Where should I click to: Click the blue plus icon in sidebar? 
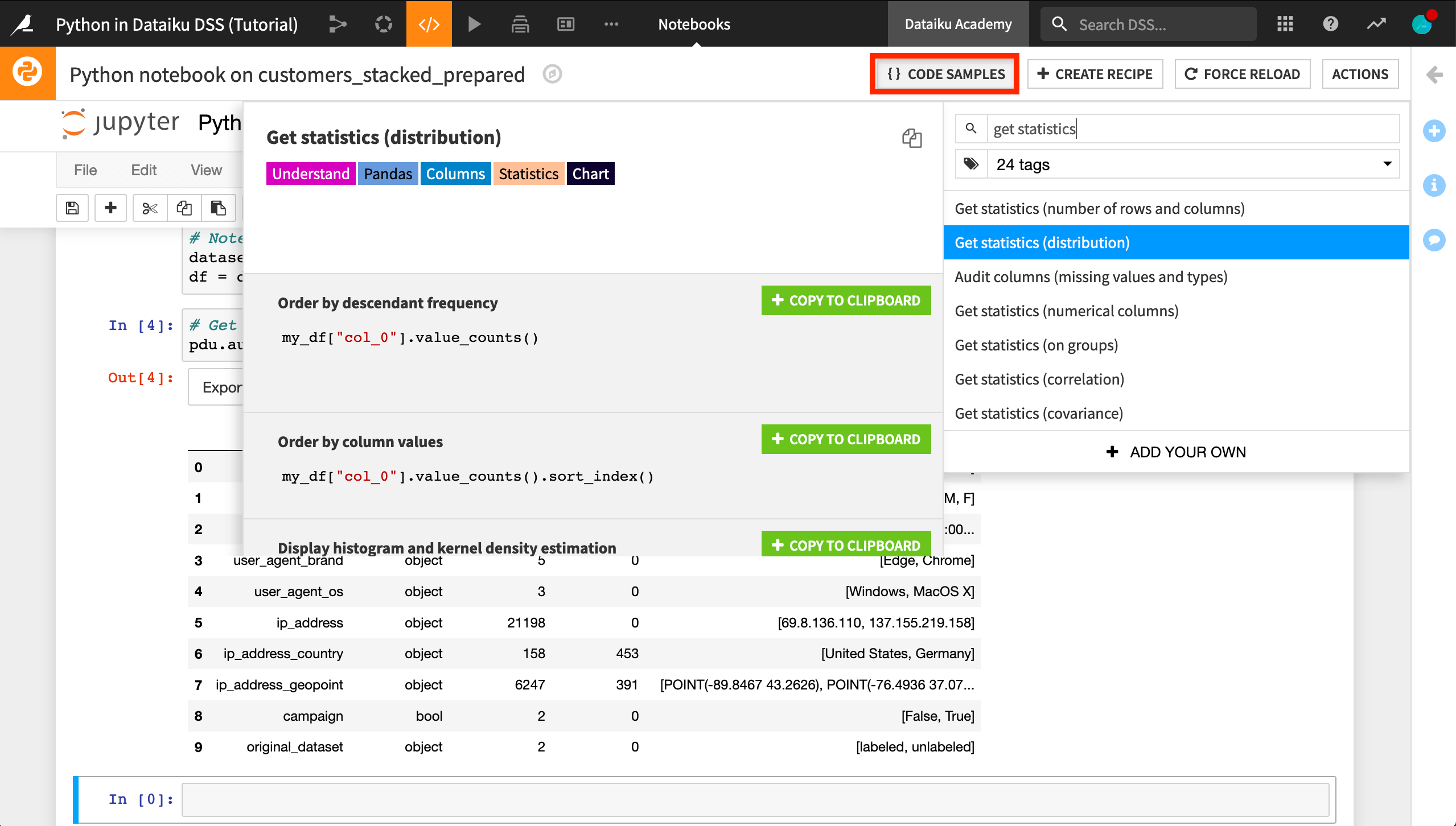click(1434, 131)
